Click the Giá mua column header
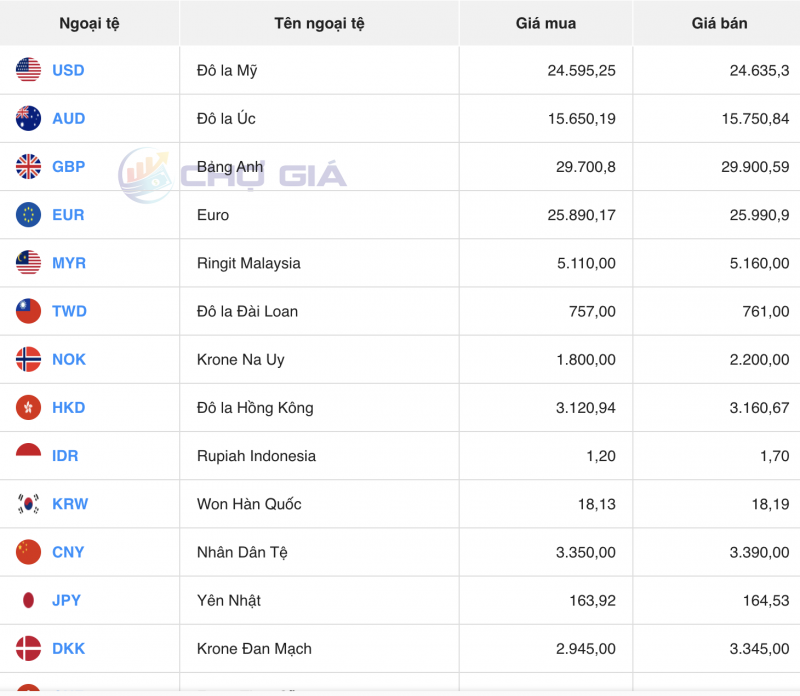800x696 pixels. (546, 22)
